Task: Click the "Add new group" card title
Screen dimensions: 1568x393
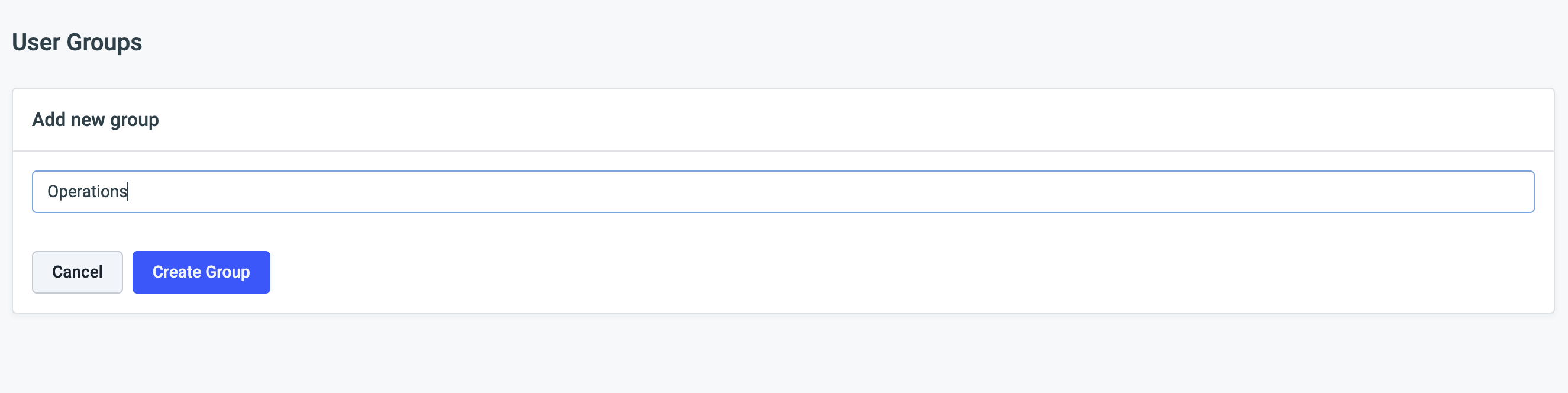Action: [95, 120]
